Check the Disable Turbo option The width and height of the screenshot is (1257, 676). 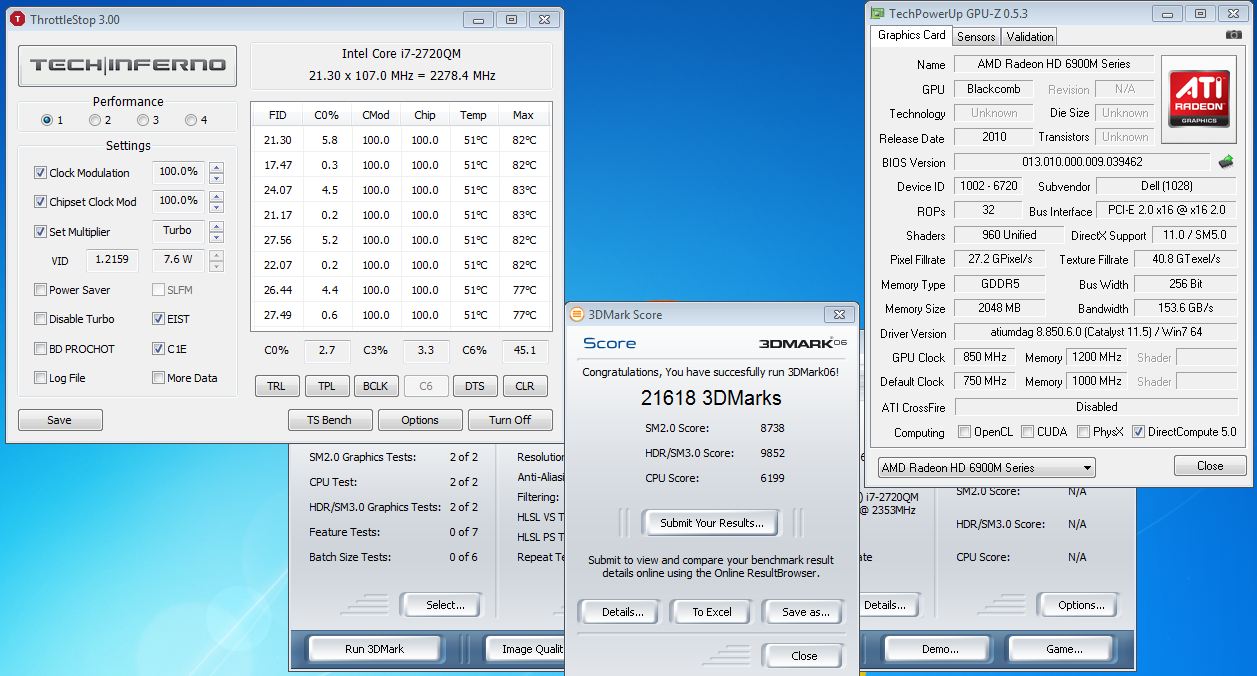(41, 319)
